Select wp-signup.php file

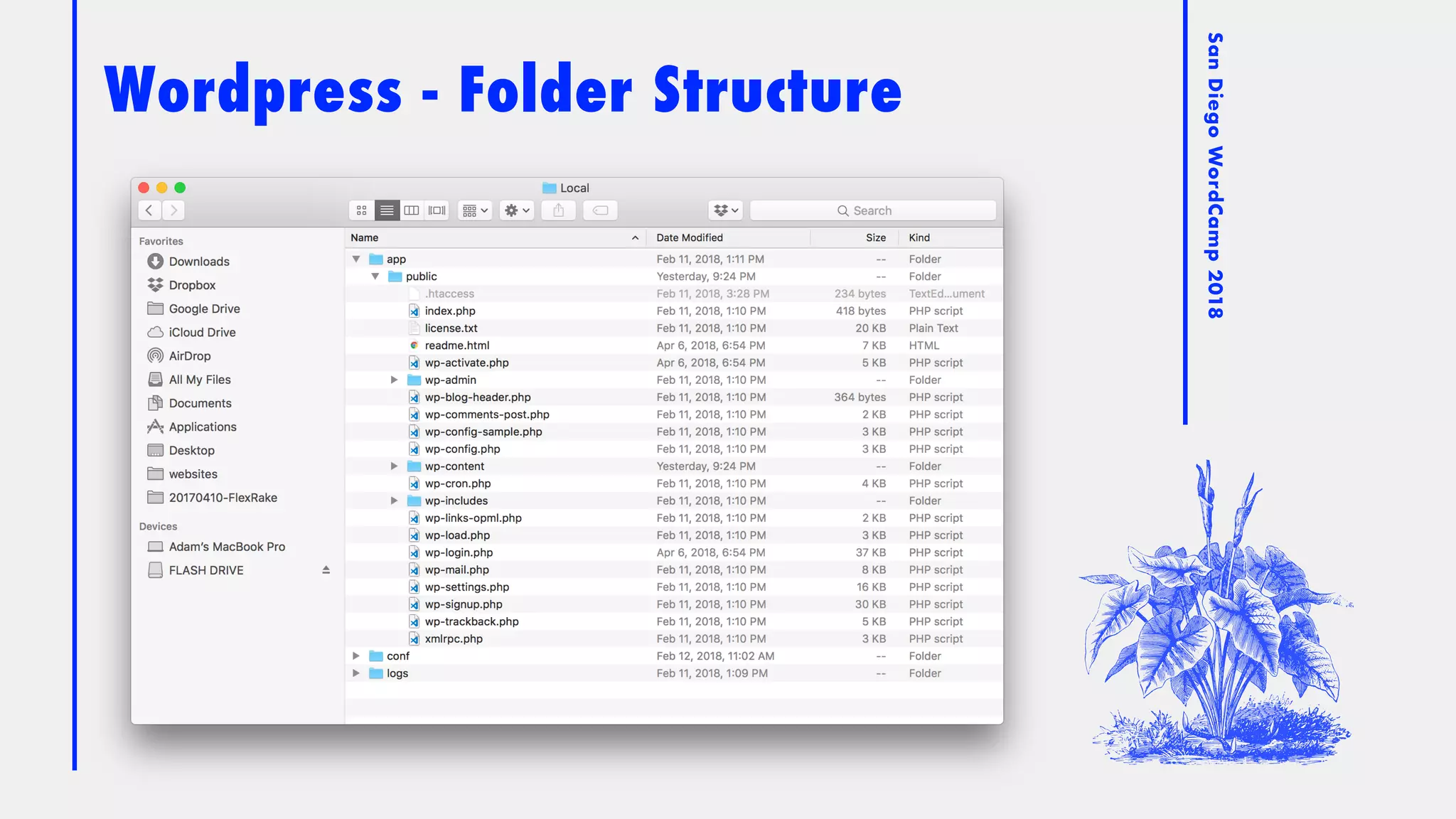tap(674, 604)
